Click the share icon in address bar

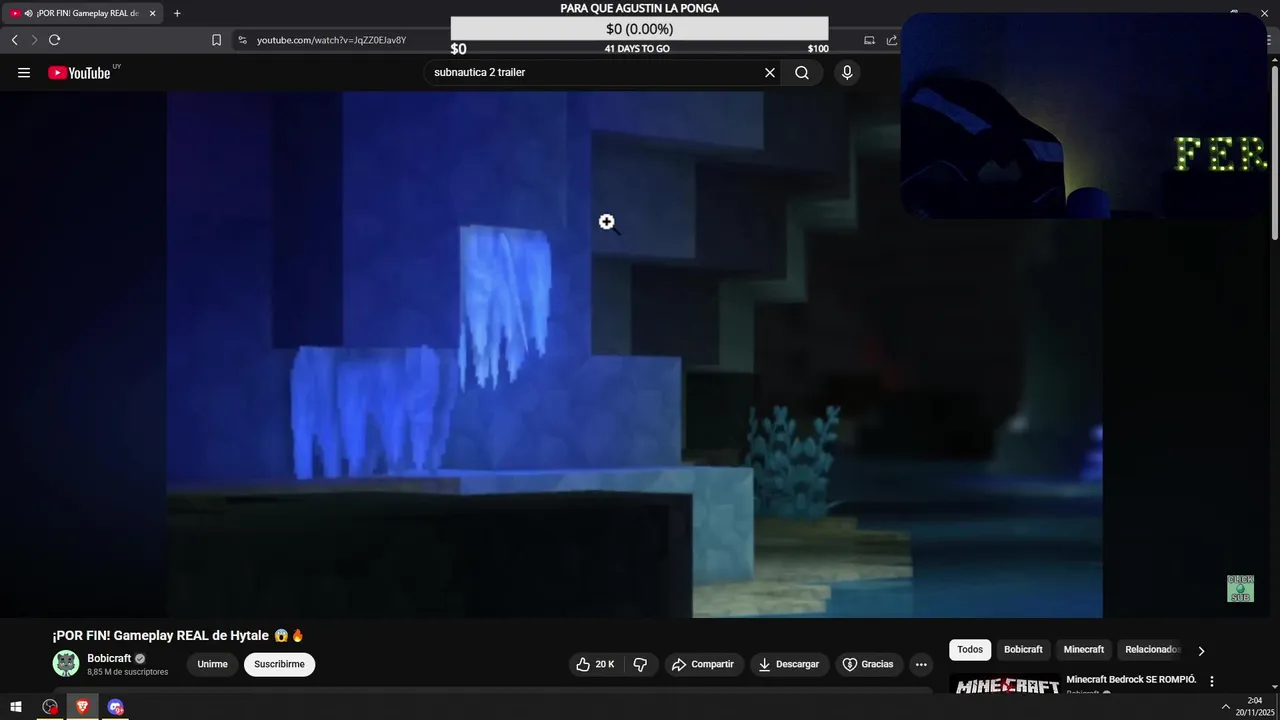(892, 40)
